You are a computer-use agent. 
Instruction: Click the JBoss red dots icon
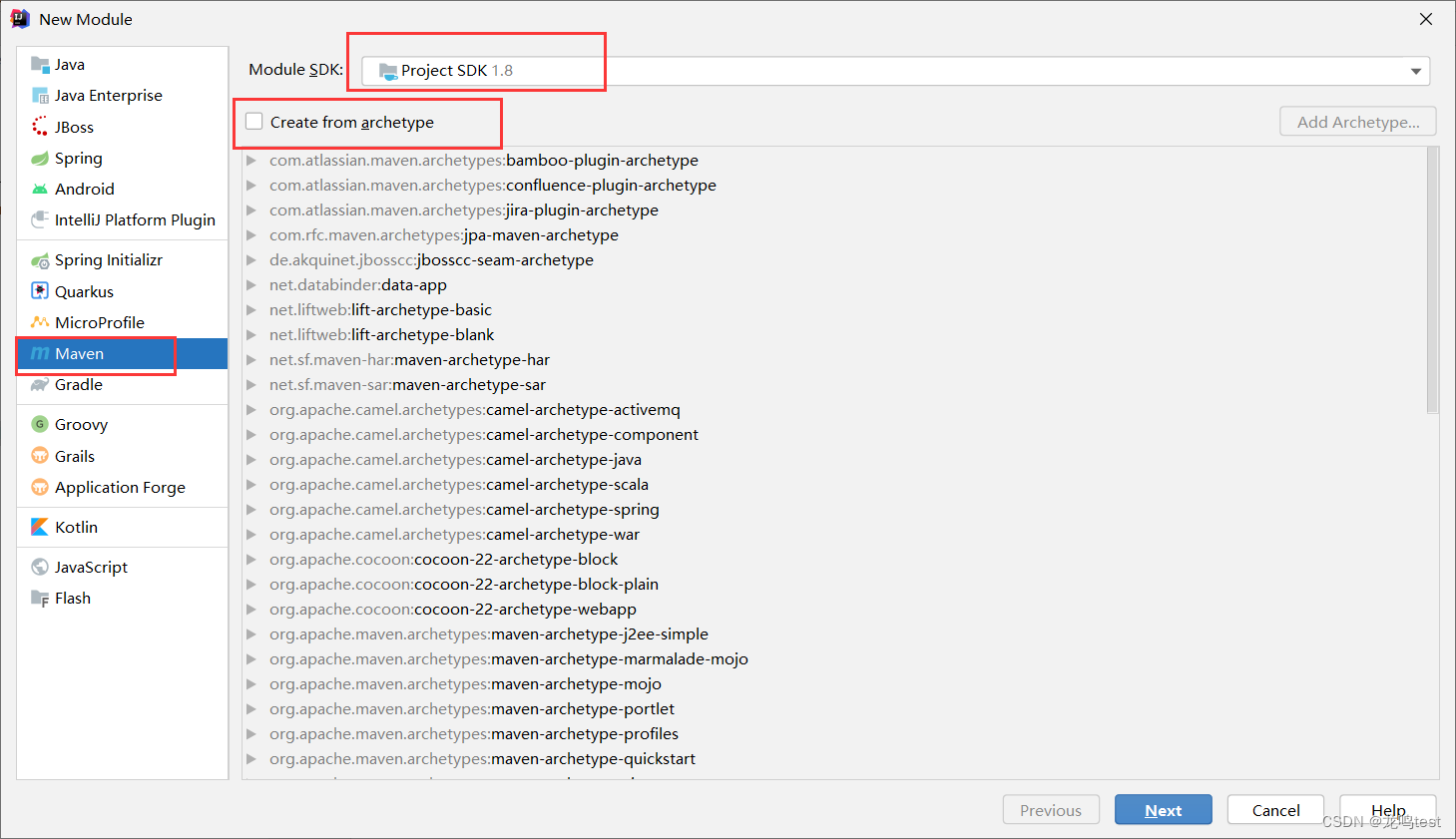click(x=40, y=127)
